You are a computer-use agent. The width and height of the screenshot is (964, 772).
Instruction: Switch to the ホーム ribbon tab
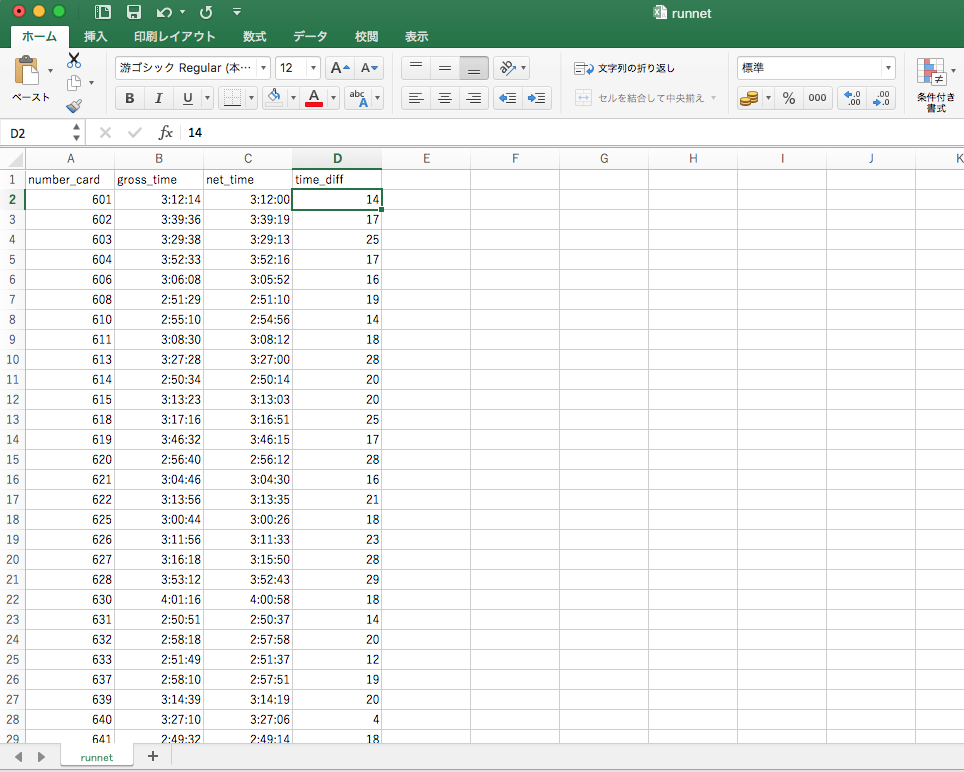coord(39,36)
